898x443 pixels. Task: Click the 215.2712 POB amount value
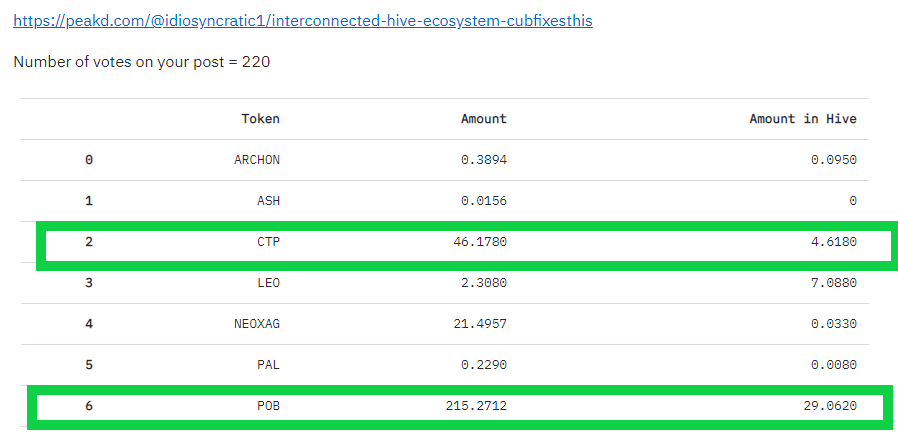click(x=476, y=406)
